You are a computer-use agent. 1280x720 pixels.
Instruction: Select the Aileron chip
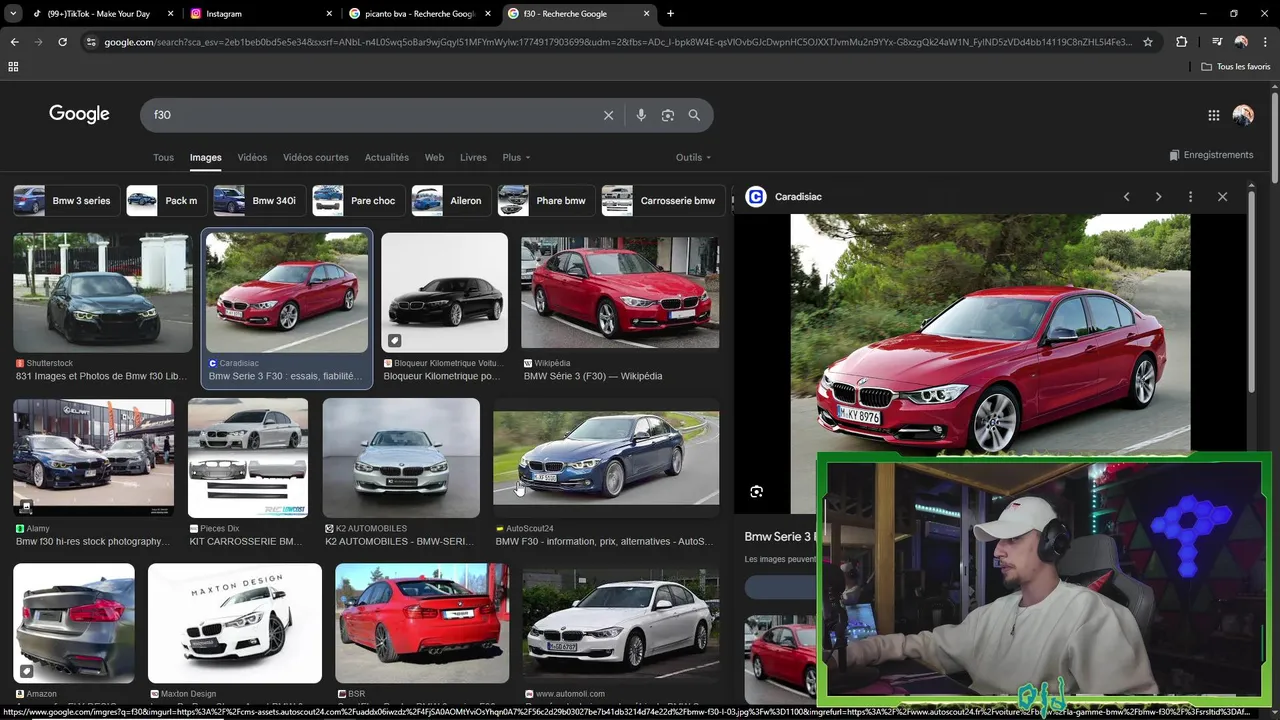[451, 200]
